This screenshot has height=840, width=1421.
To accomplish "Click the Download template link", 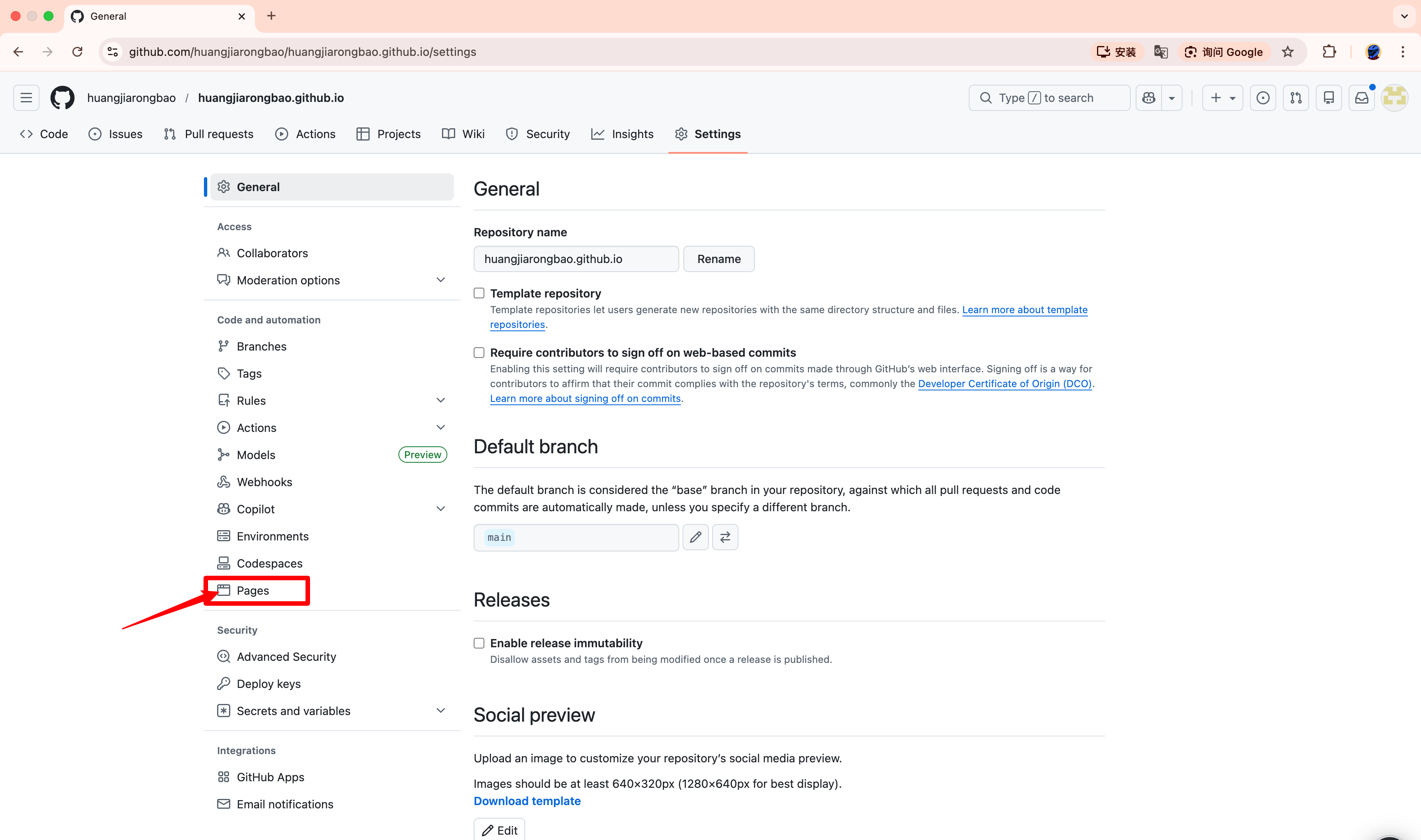I will [x=527, y=801].
